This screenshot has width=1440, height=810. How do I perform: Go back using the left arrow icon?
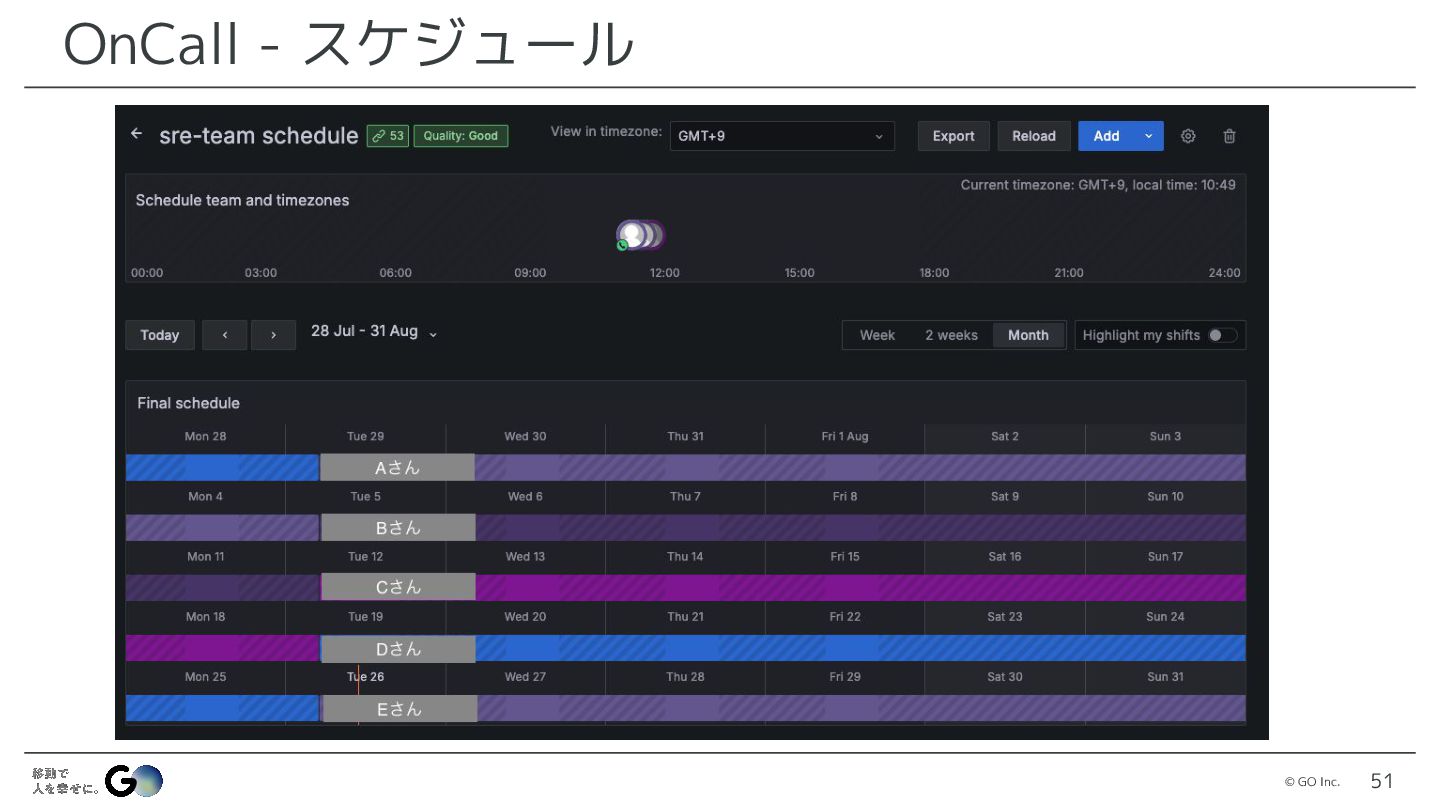(137, 134)
